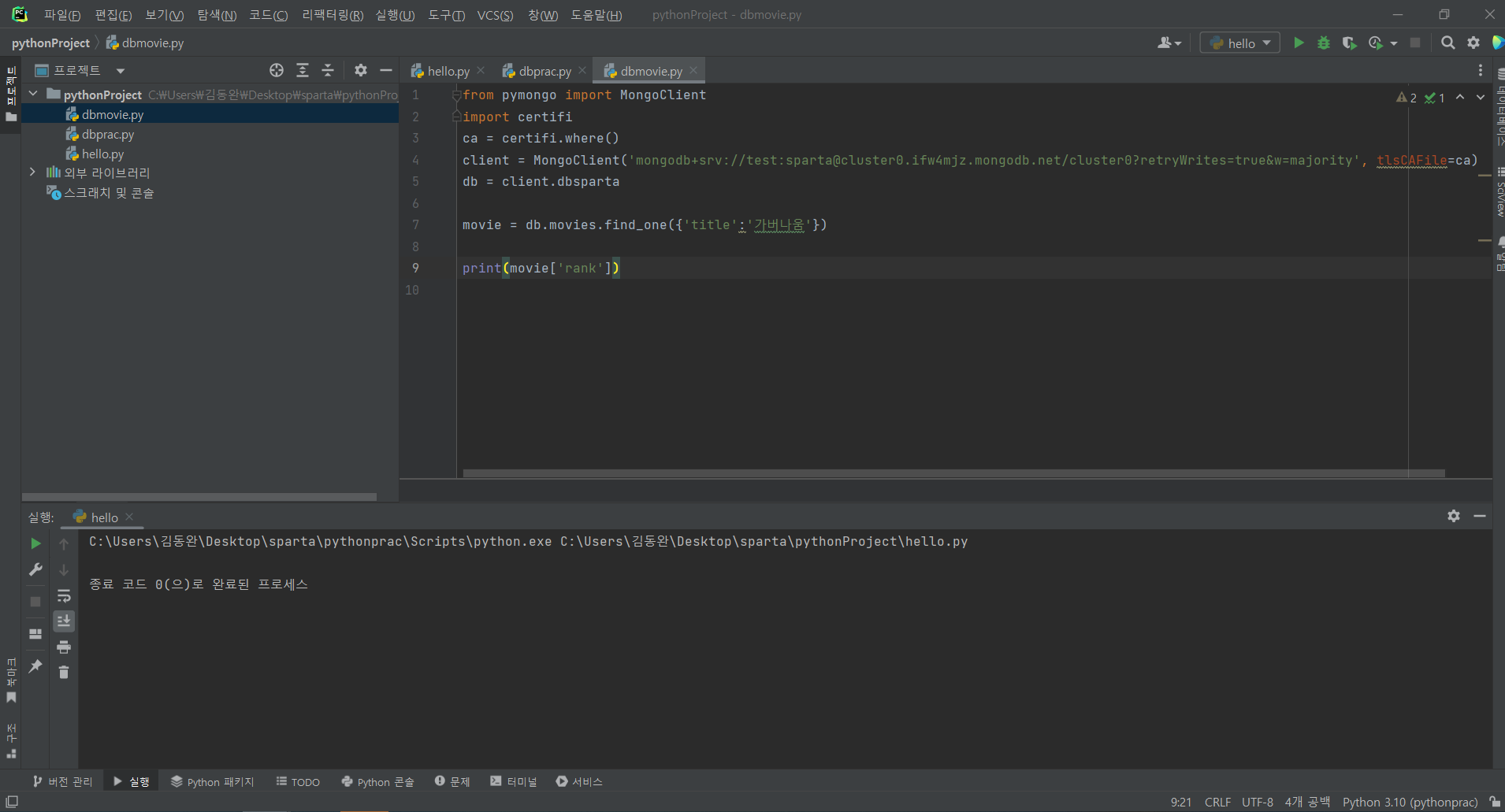Open warnings inspection indicator

tap(1407, 98)
